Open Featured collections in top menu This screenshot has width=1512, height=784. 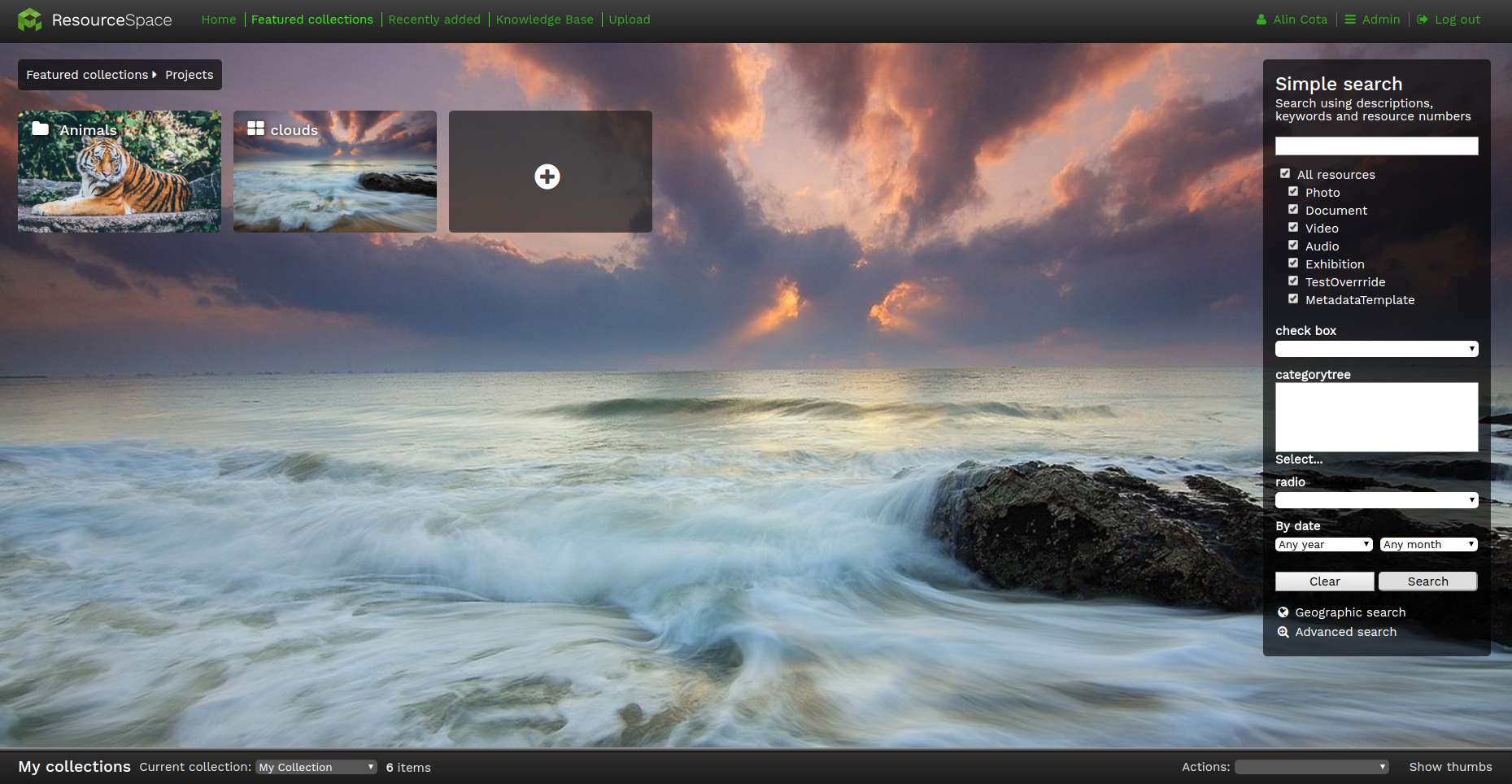pos(312,20)
